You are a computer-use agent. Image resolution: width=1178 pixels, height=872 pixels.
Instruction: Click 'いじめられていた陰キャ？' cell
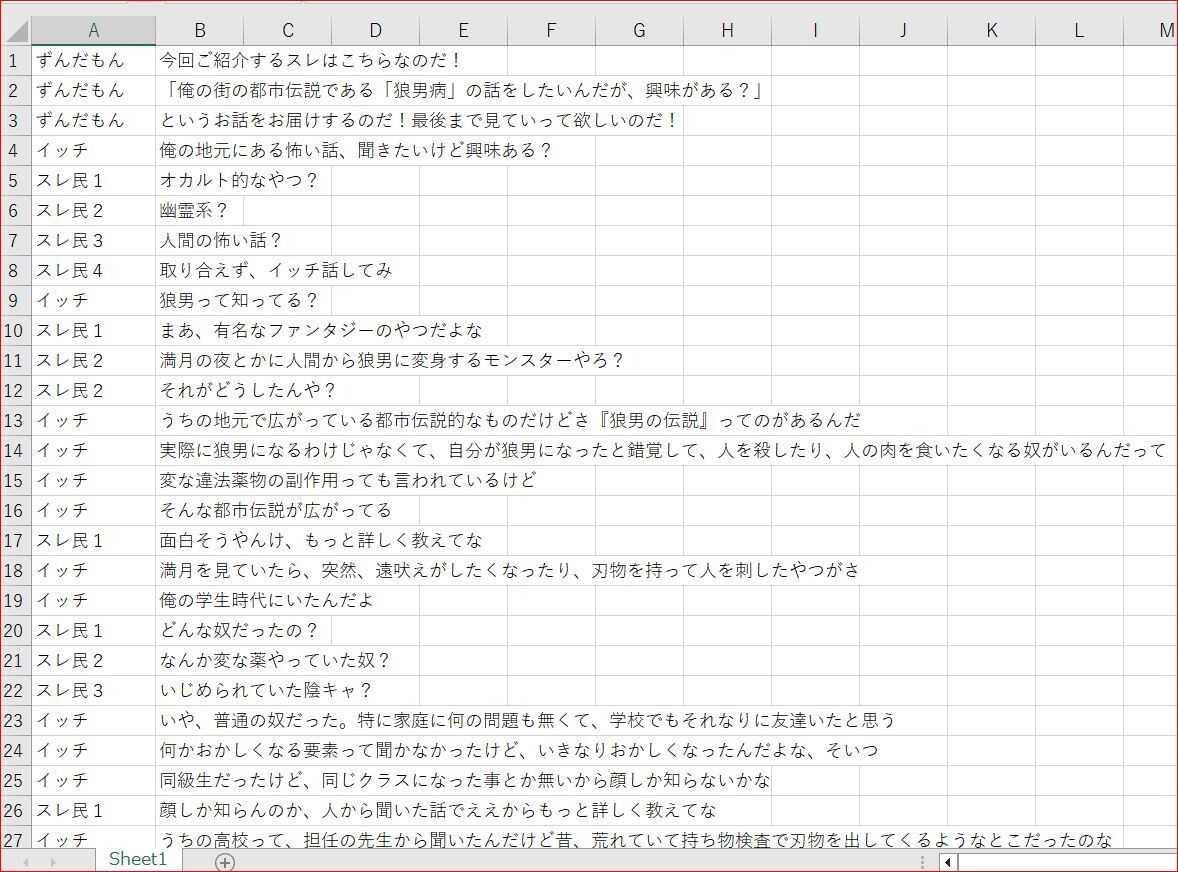(265, 691)
